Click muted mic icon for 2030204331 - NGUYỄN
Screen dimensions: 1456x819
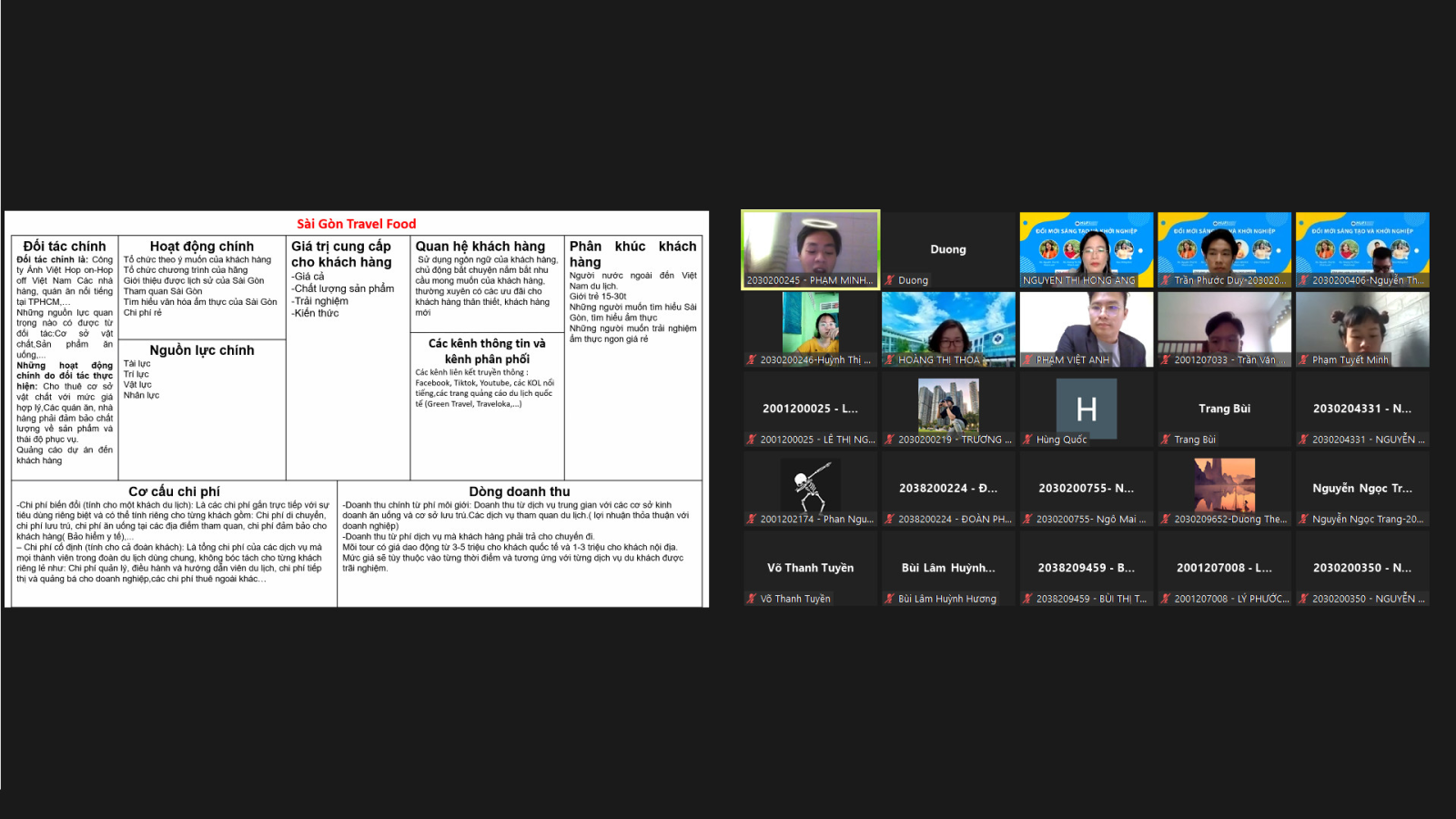pos(1304,440)
